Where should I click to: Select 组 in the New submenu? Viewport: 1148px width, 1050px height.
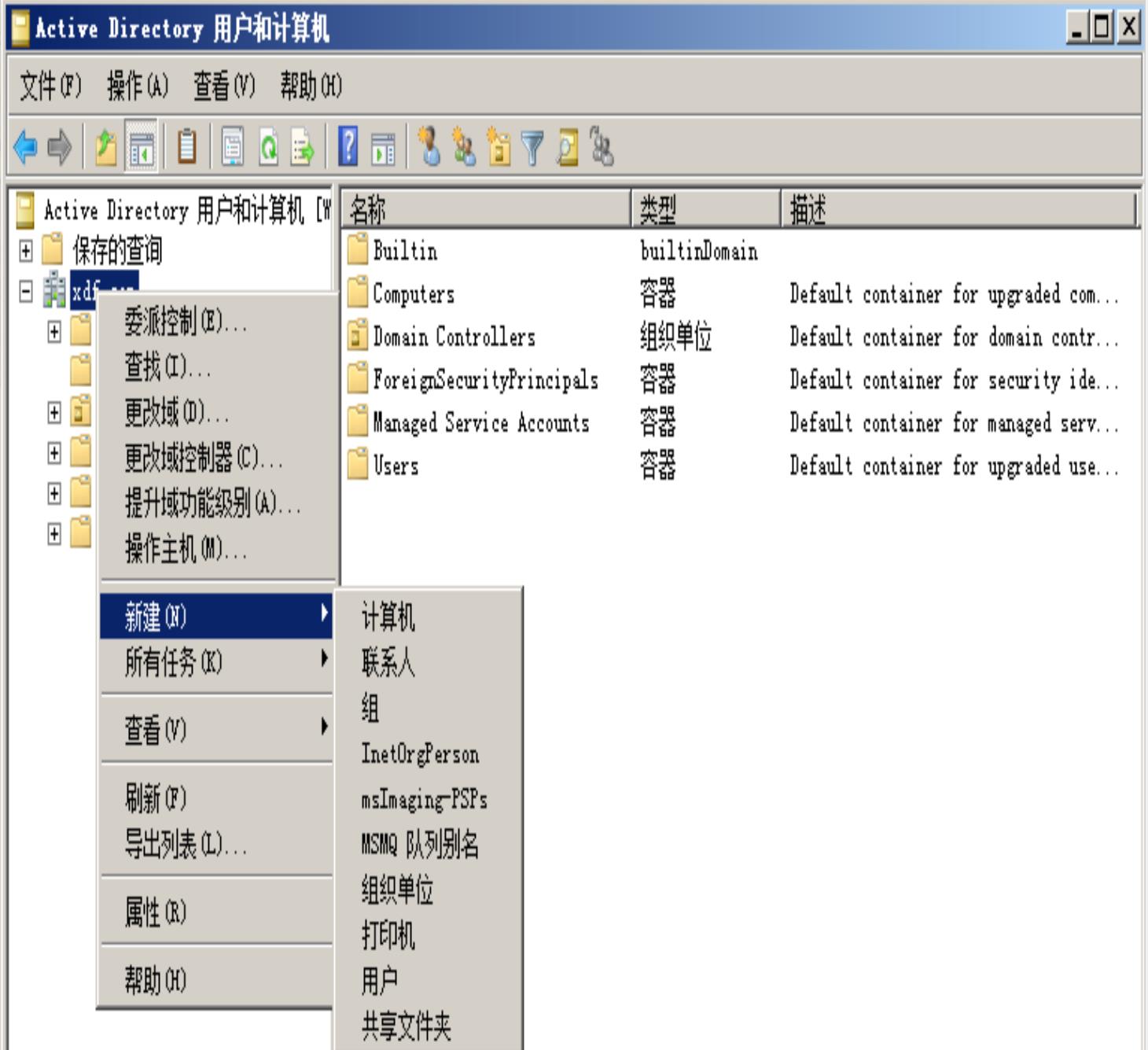pyautogui.click(x=429, y=708)
